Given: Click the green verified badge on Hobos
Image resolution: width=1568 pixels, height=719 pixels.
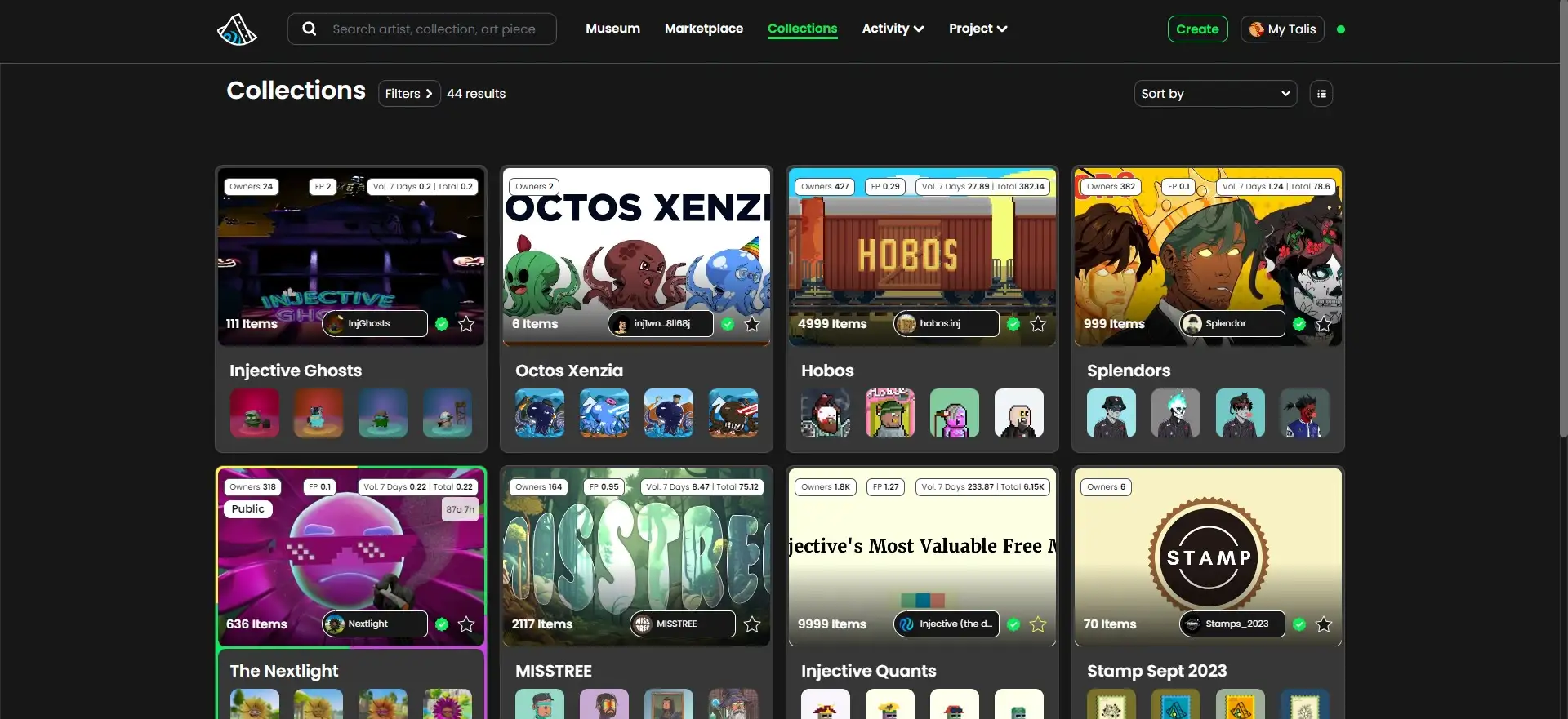Looking at the screenshot, I should point(1013,324).
